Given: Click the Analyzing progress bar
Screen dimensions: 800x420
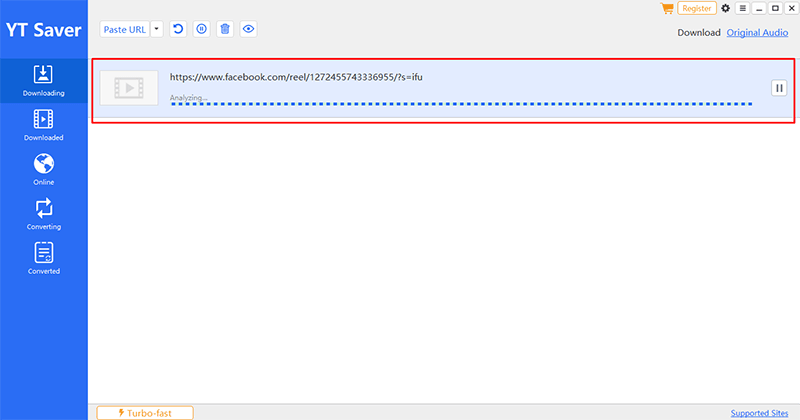Looking at the screenshot, I should 462,104.
